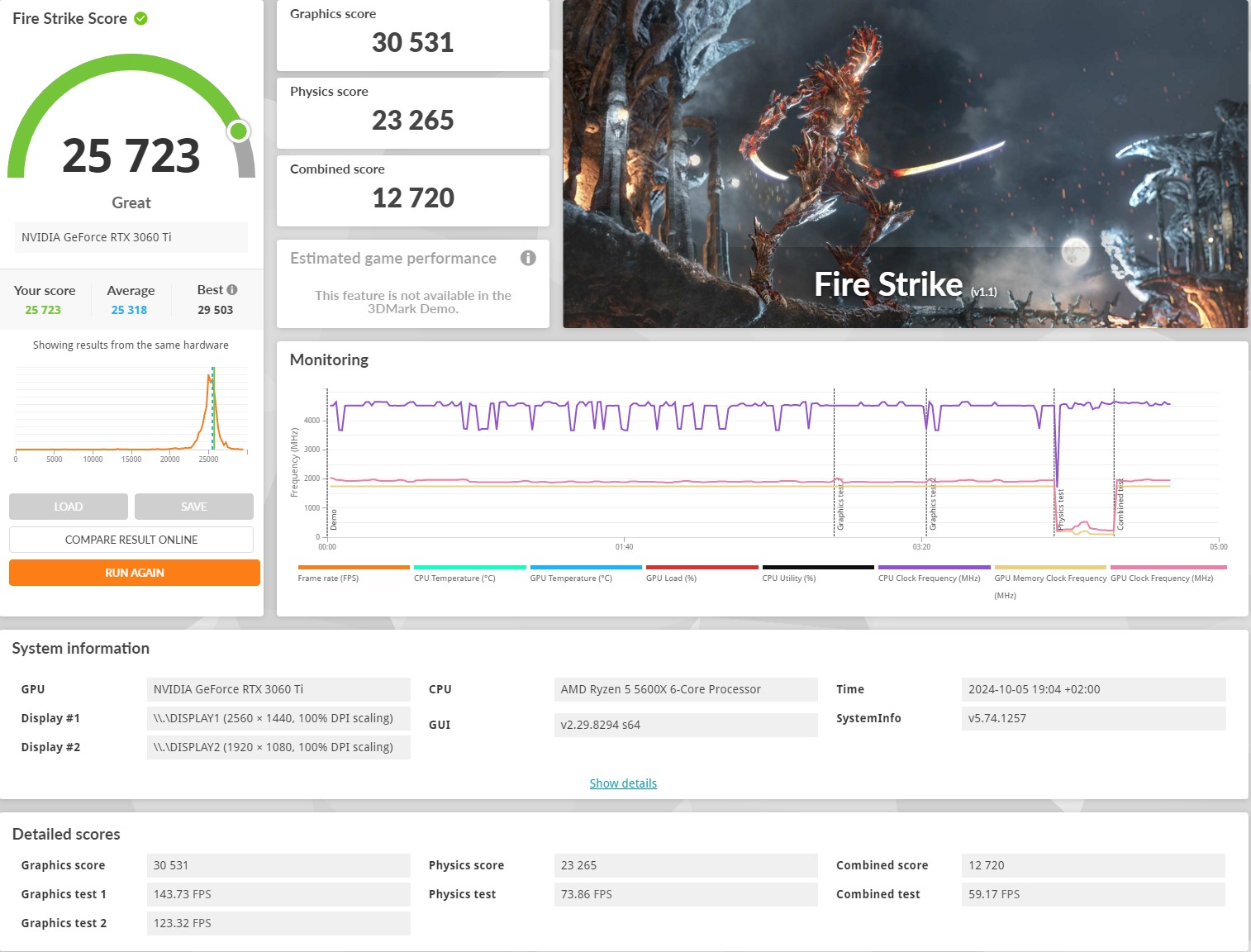Click the Graphics test 1 value 143.73 FPS

pyautogui.click(x=278, y=894)
